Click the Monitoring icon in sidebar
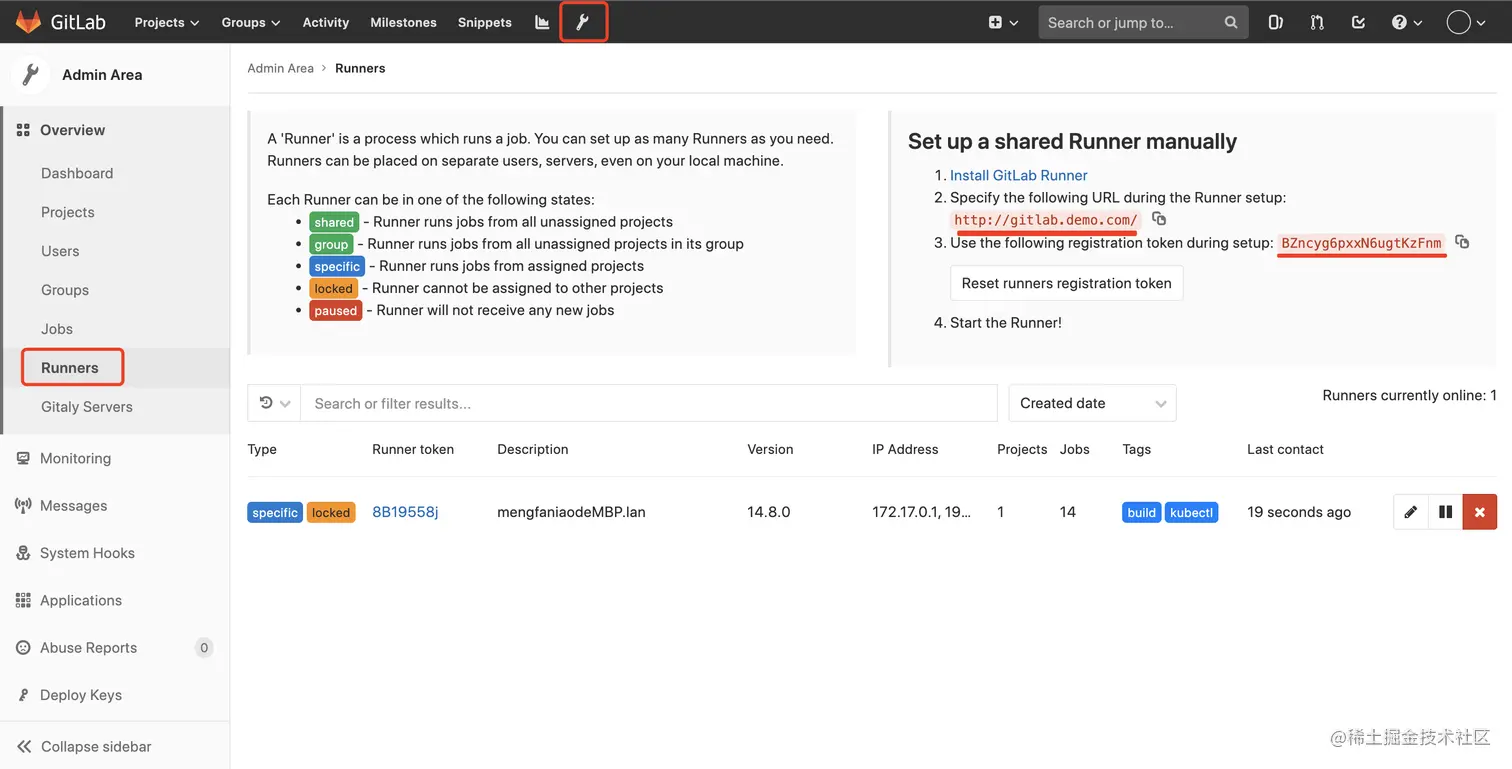1512x769 pixels. point(23,458)
